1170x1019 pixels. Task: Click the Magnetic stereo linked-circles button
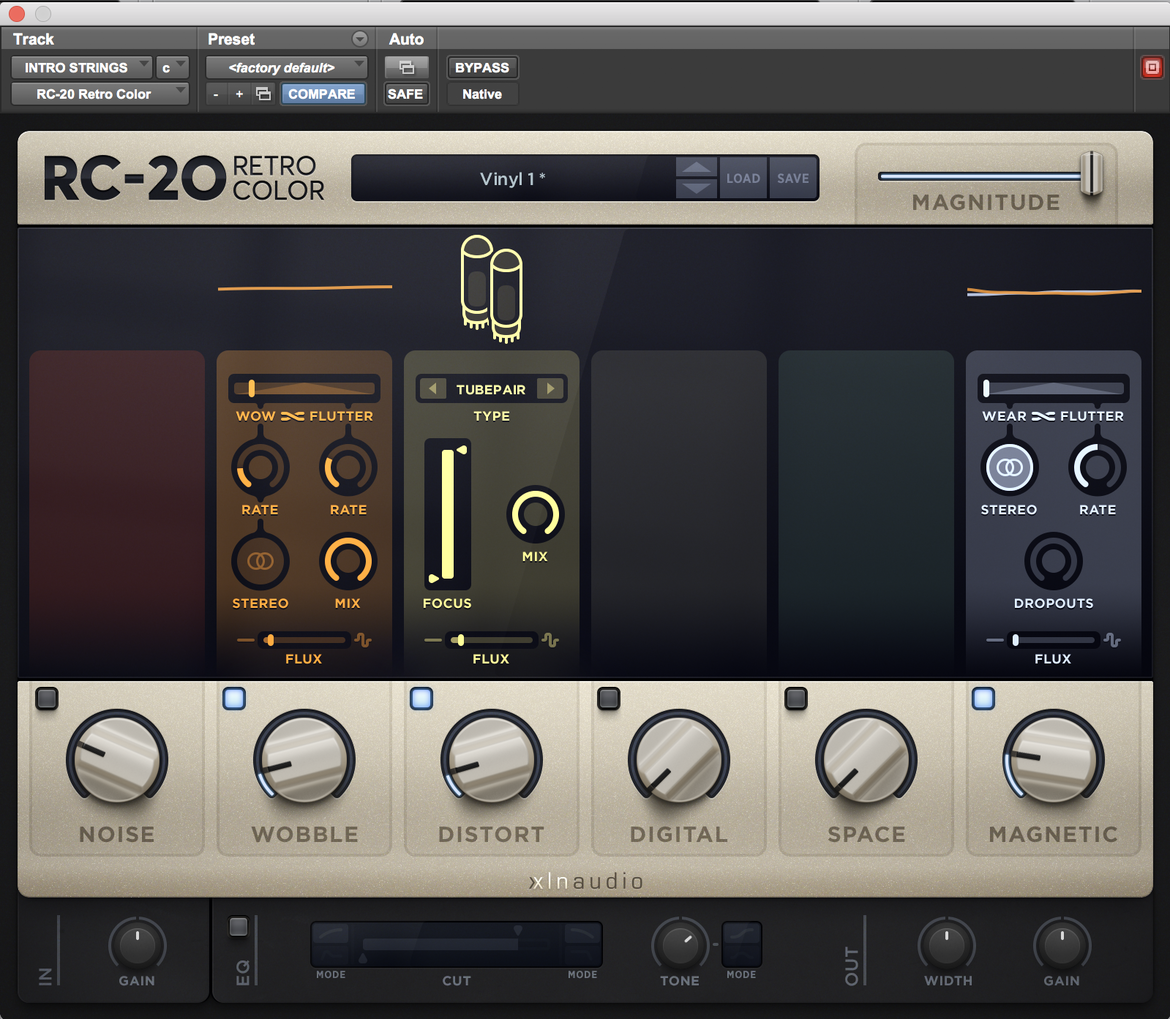coord(1009,468)
